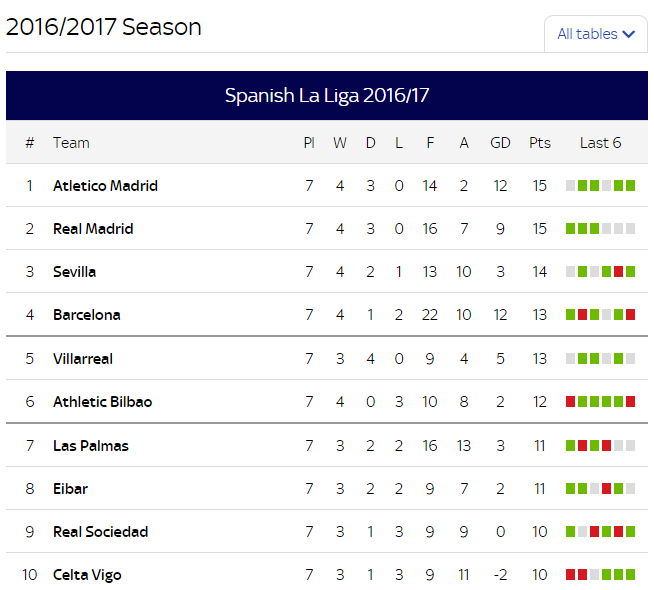
Task: Open the Eibar team link
Action: (70, 489)
